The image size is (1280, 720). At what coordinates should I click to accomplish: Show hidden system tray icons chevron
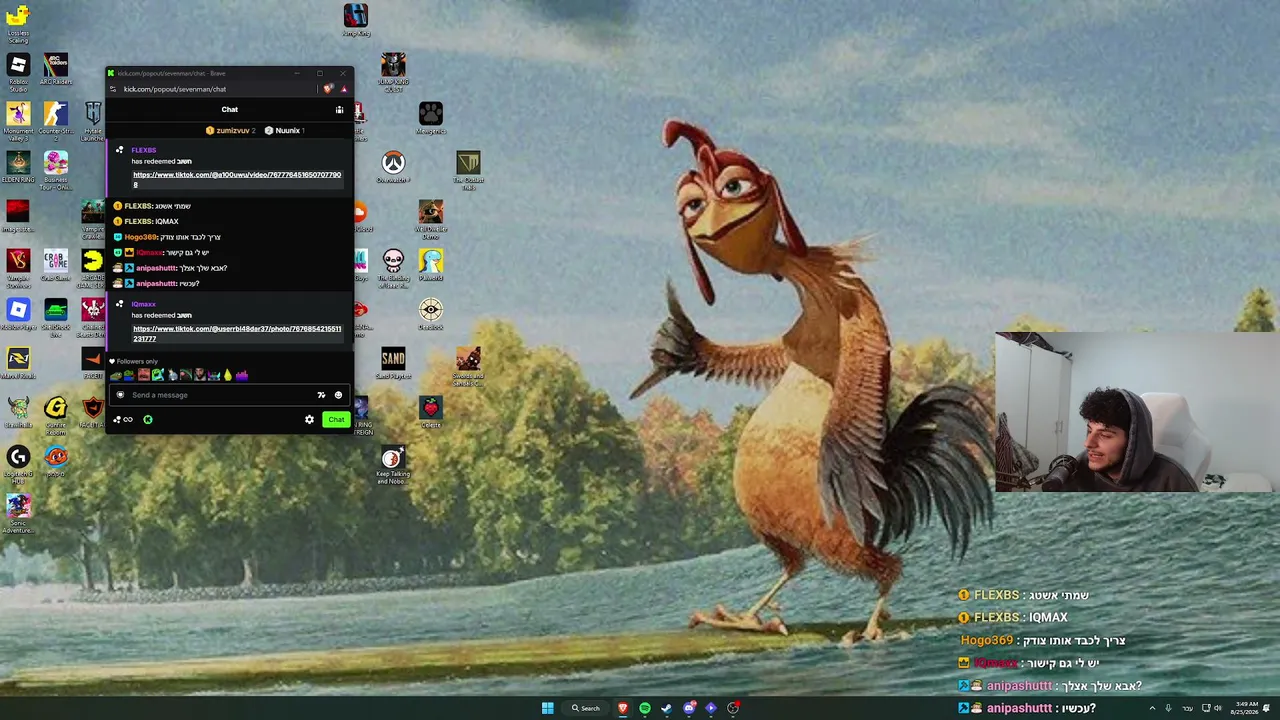[1152, 708]
